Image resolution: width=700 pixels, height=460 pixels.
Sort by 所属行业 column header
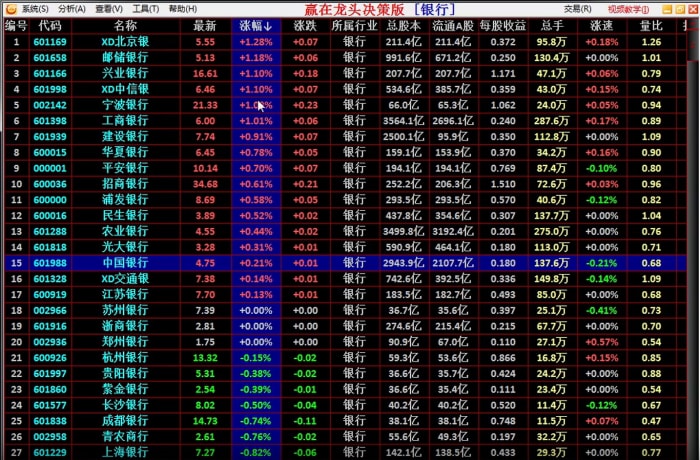pos(354,26)
